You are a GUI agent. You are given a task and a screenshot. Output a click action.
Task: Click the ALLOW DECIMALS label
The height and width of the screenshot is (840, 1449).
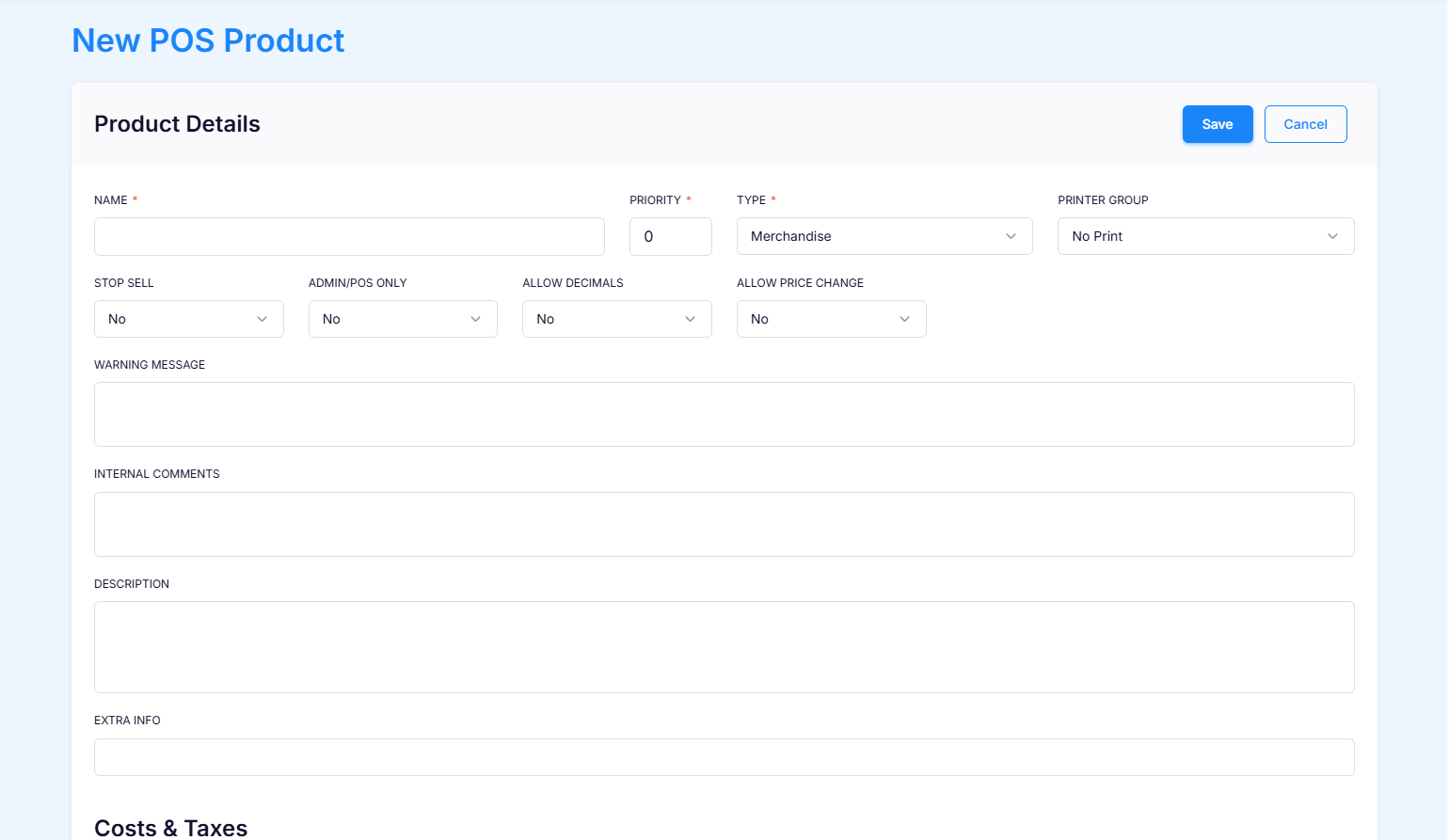573,283
